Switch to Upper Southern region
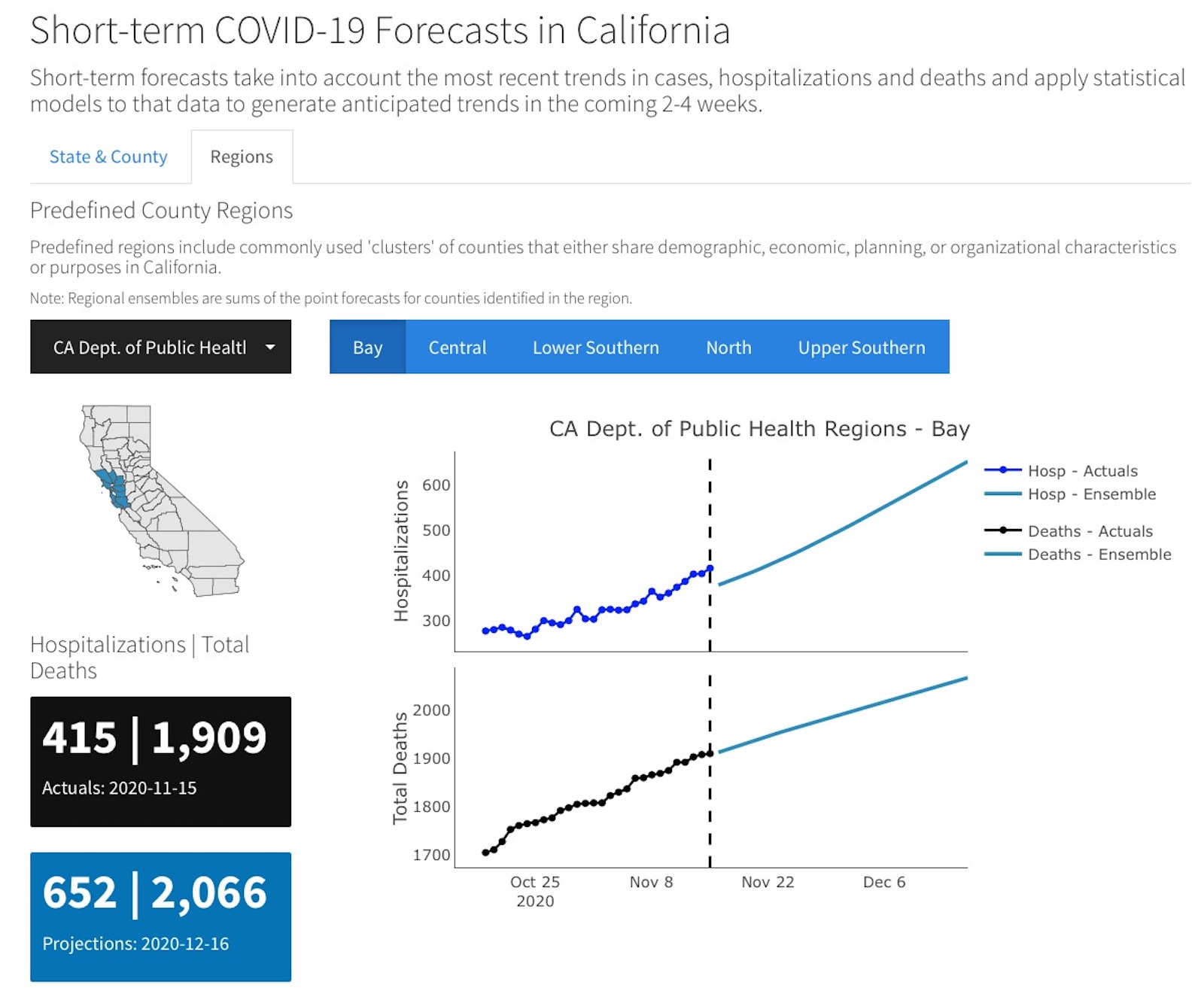1204x1000 pixels. pos(862,347)
